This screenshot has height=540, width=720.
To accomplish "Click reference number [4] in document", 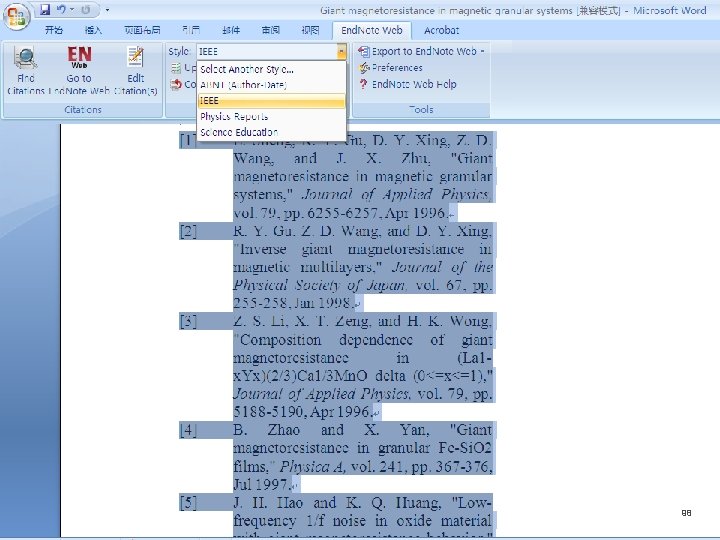I will 188,430.
